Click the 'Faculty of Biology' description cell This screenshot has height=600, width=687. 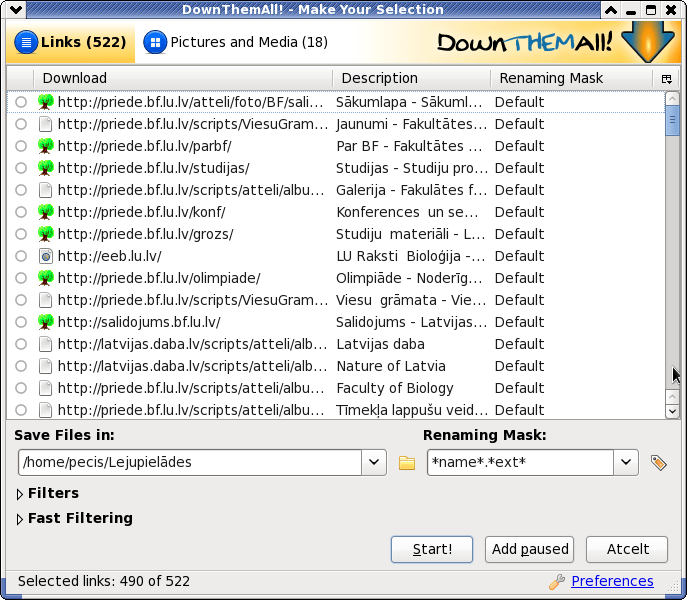pyautogui.click(x=395, y=388)
